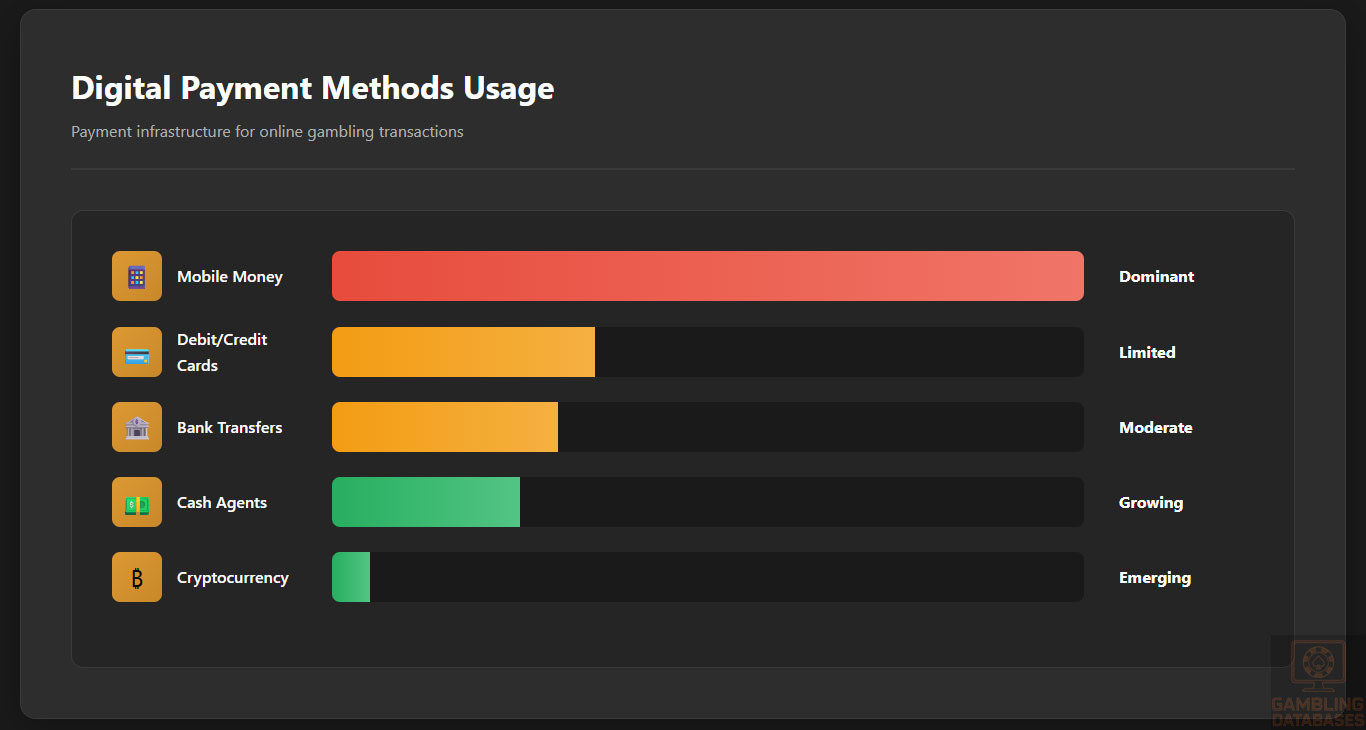The width and height of the screenshot is (1366, 730).
Task: Click the Debit/Credit Cards card icon
Action: (x=137, y=353)
